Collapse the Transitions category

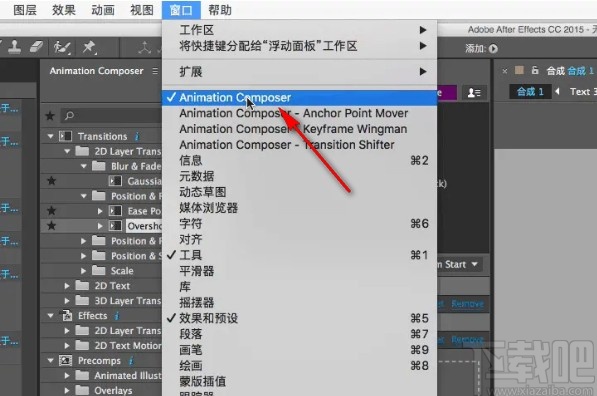pyautogui.click(x=50, y=136)
